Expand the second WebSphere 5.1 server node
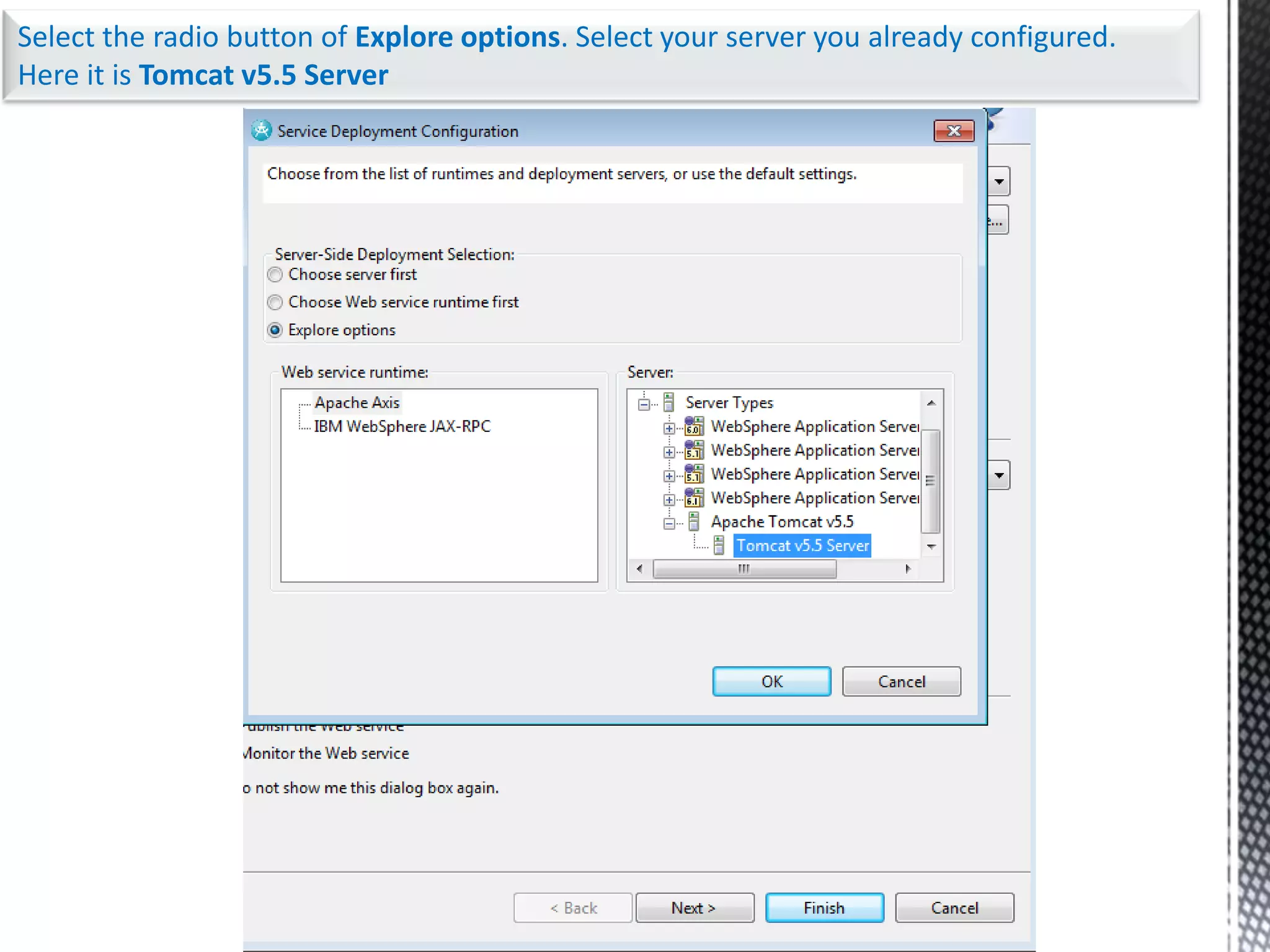This screenshot has width=1270, height=952. (668, 476)
